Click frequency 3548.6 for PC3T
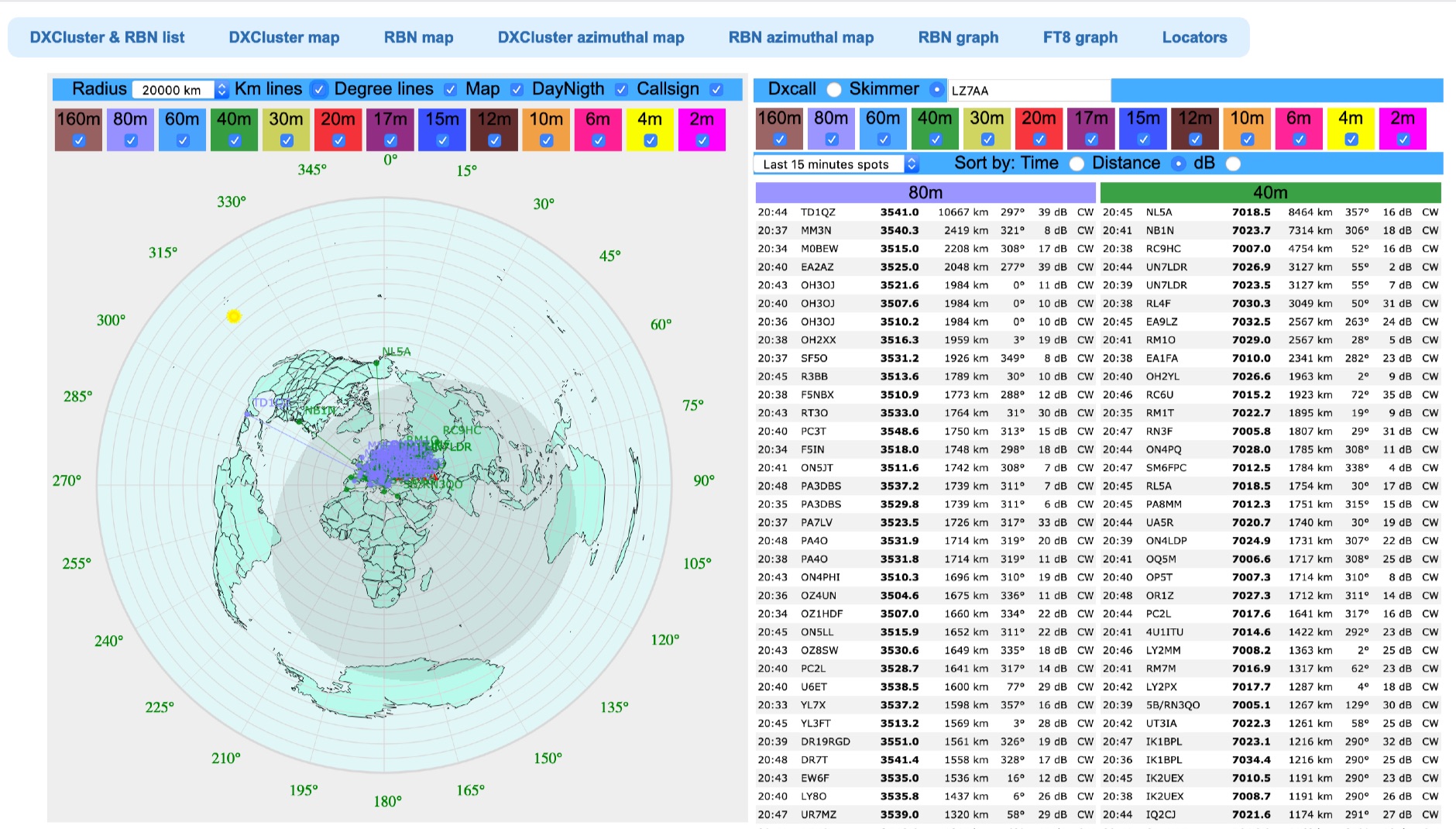 899,432
